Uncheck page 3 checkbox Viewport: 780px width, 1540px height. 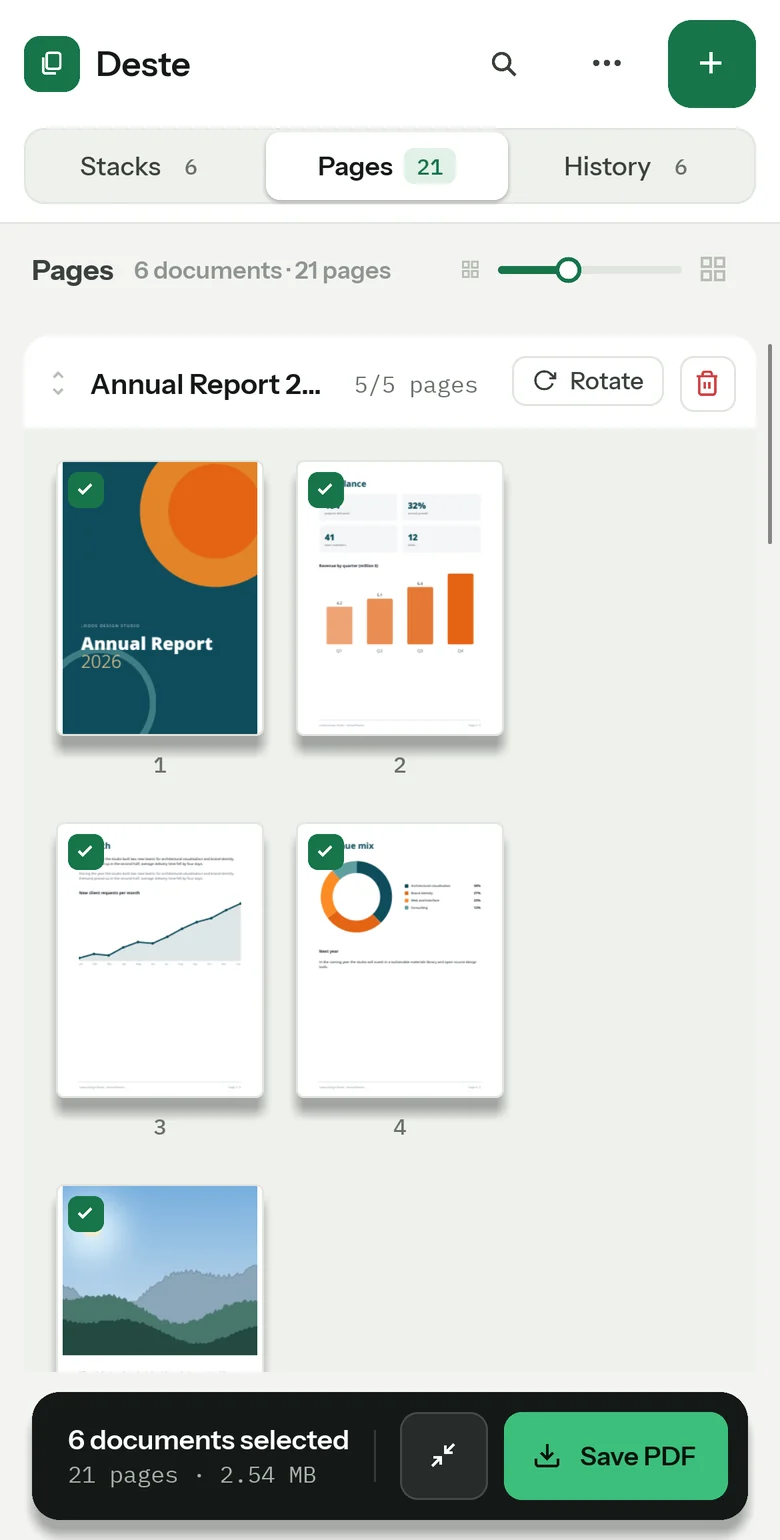86,852
